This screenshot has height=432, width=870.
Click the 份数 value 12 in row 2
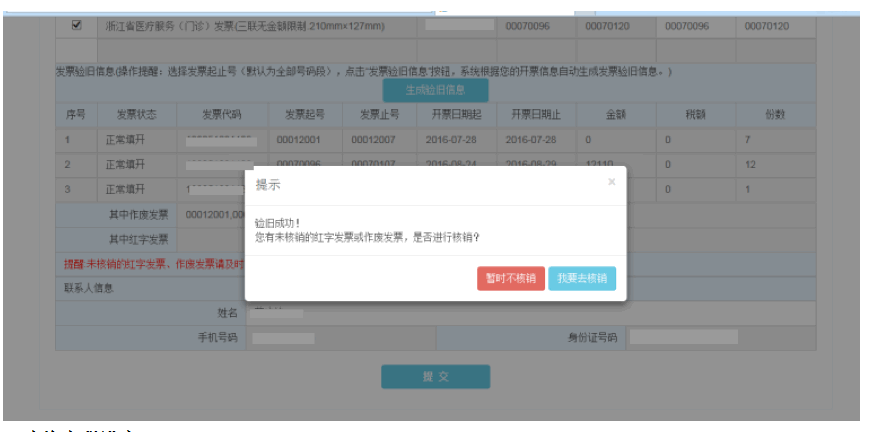[750, 164]
